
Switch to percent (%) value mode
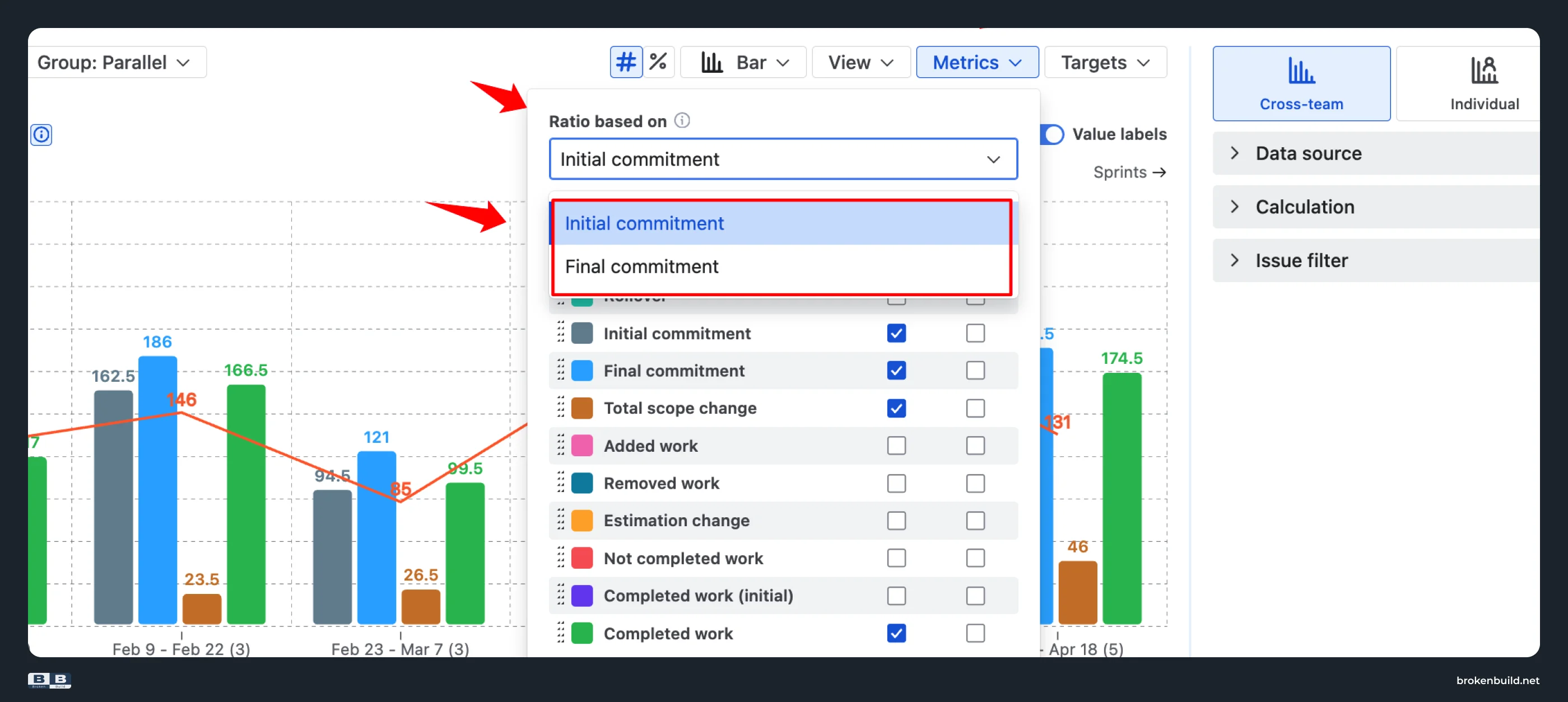[658, 62]
